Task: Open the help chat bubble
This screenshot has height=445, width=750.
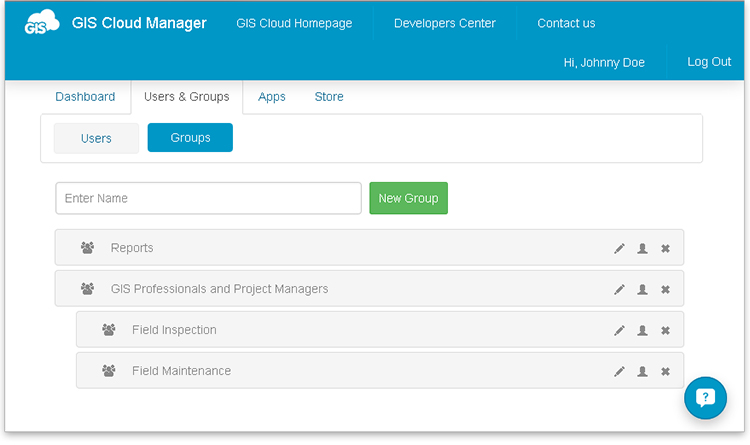Action: coord(706,398)
